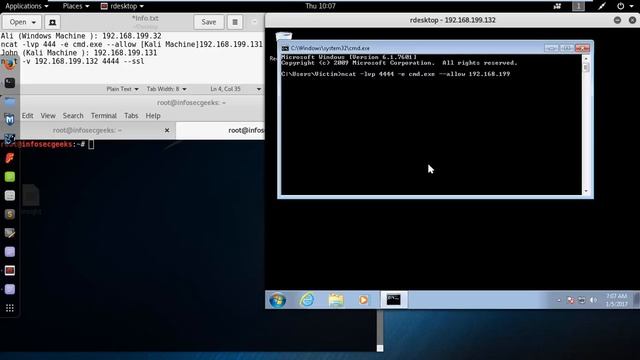Screen dimensions: 640x360
Task: Click the ncat command line in cmd.exe
Action: [396, 74]
